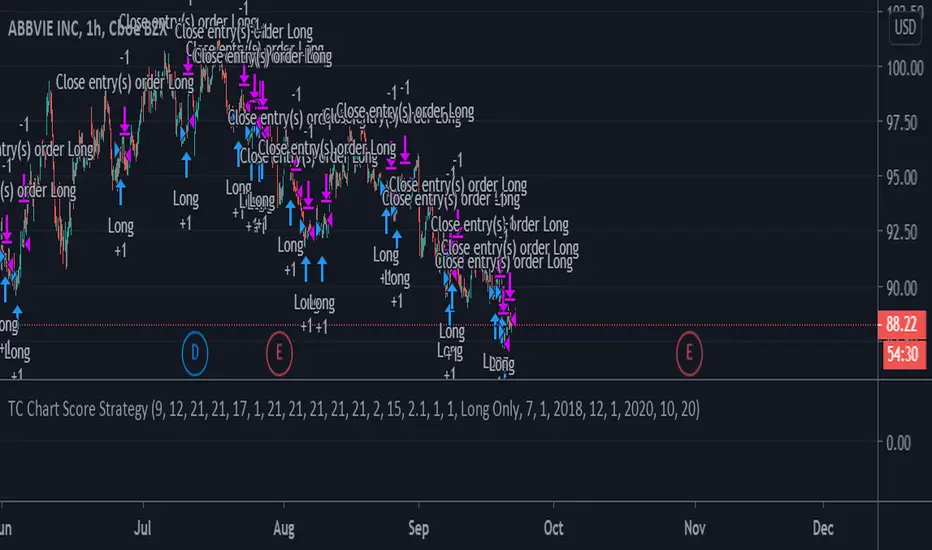Select the 0.00 strategy pane axis label
The height and width of the screenshot is (550, 932).
tap(898, 443)
